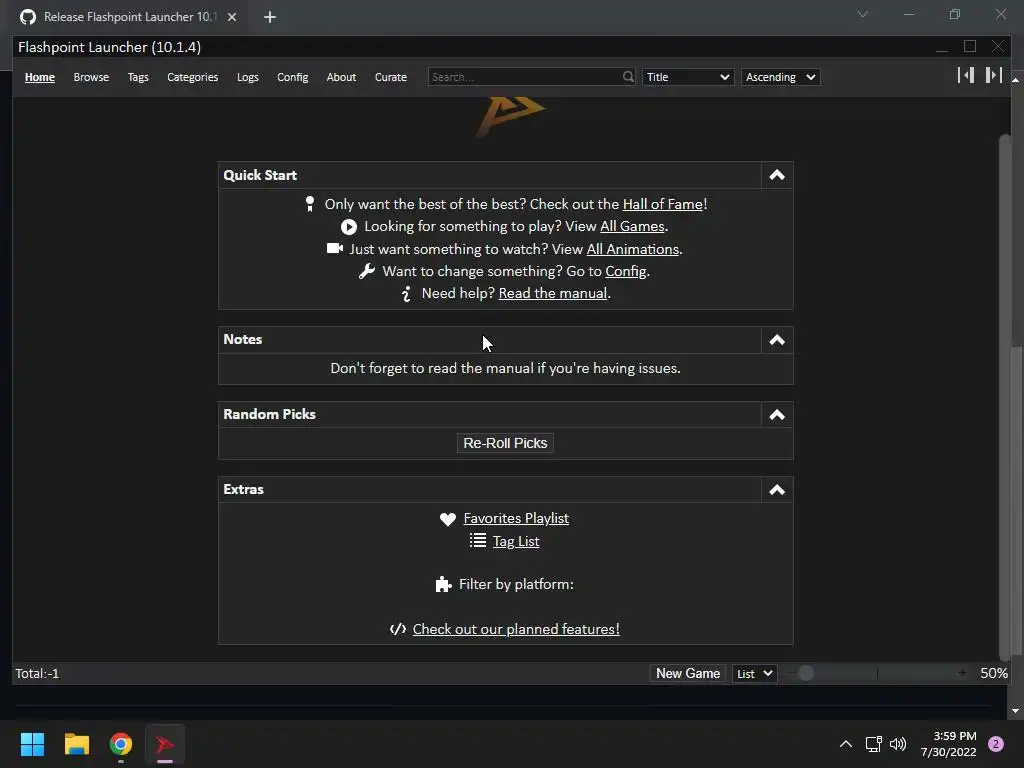This screenshot has height=768, width=1024.
Task: Open volume control in system tray
Action: [x=899, y=744]
